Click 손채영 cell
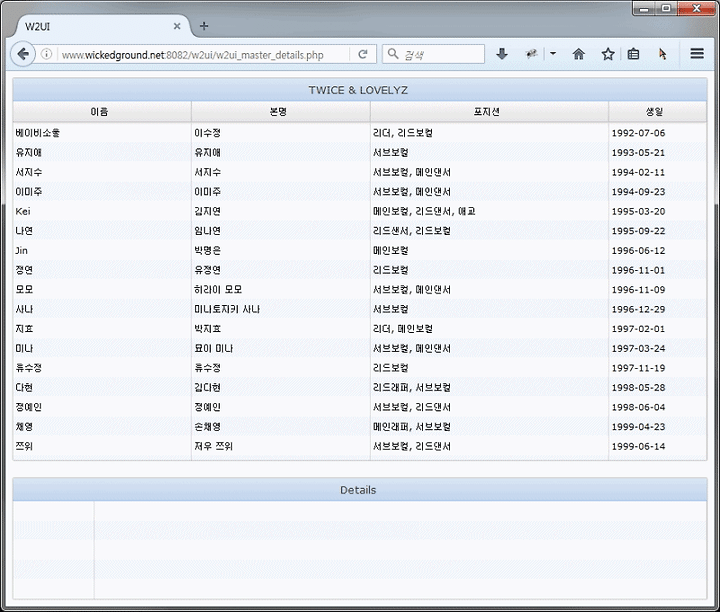Viewport: 720px width, 612px height. (281, 427)
